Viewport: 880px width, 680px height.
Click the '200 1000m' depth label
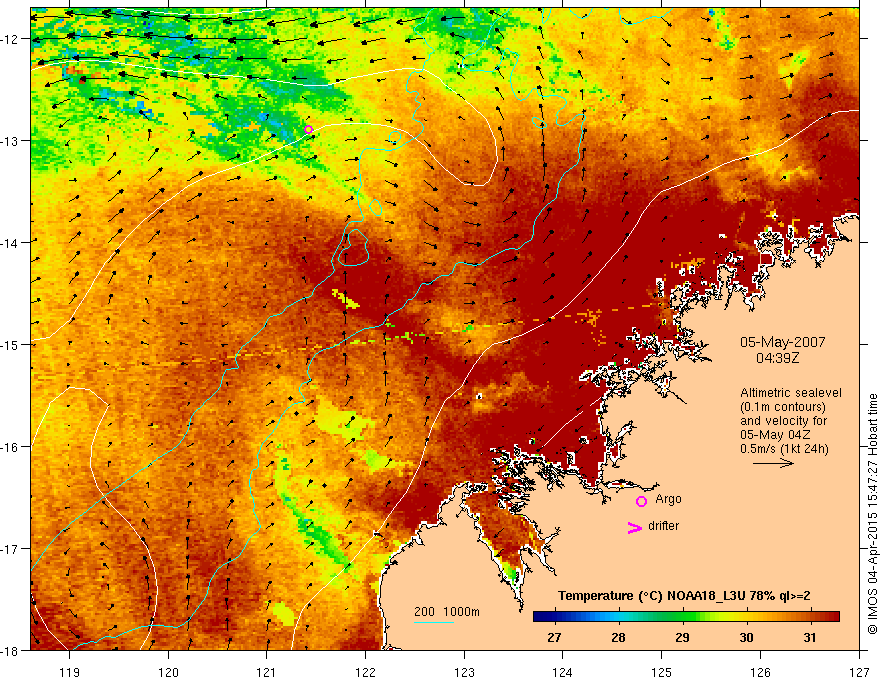click(x=447, y=612)
